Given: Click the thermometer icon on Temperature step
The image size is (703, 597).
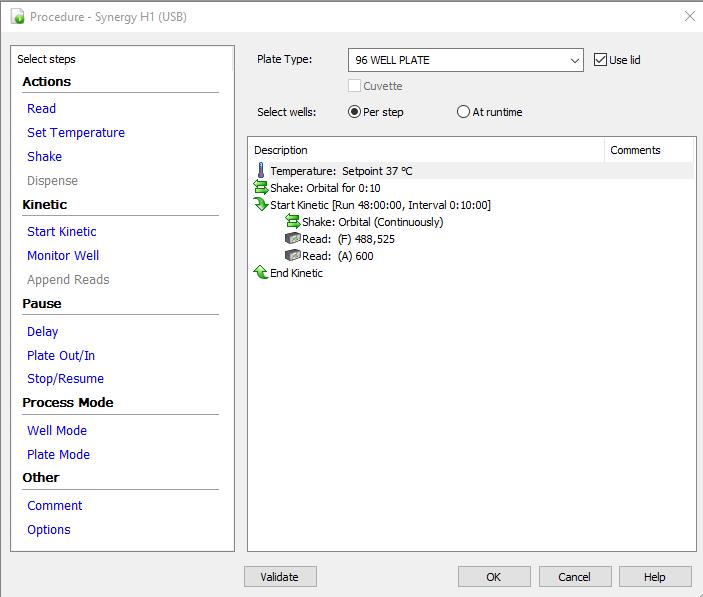Looking at the screenshot, I should click(x=261, y=171).
